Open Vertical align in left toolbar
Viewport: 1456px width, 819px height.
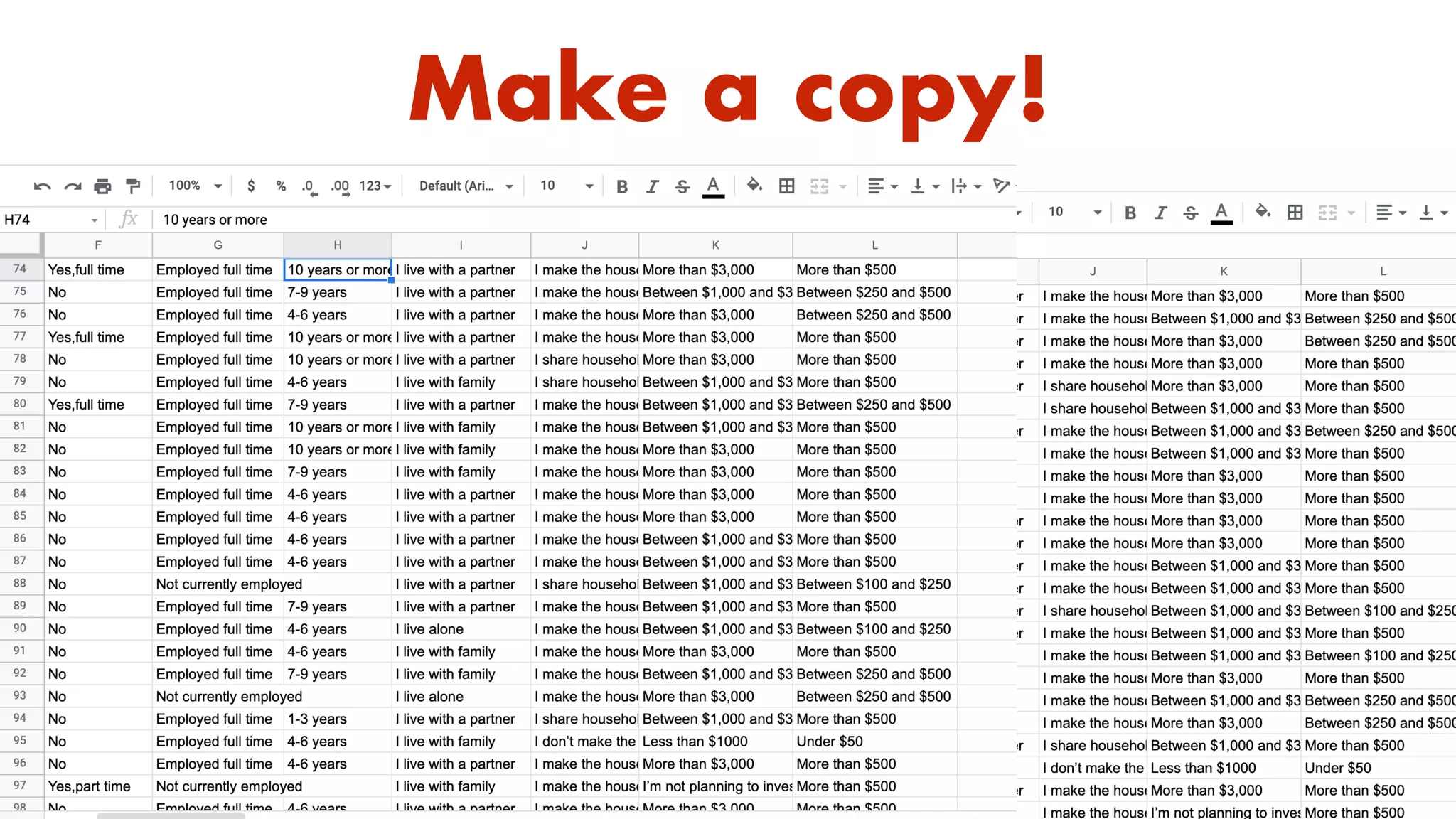pos(925,186)
